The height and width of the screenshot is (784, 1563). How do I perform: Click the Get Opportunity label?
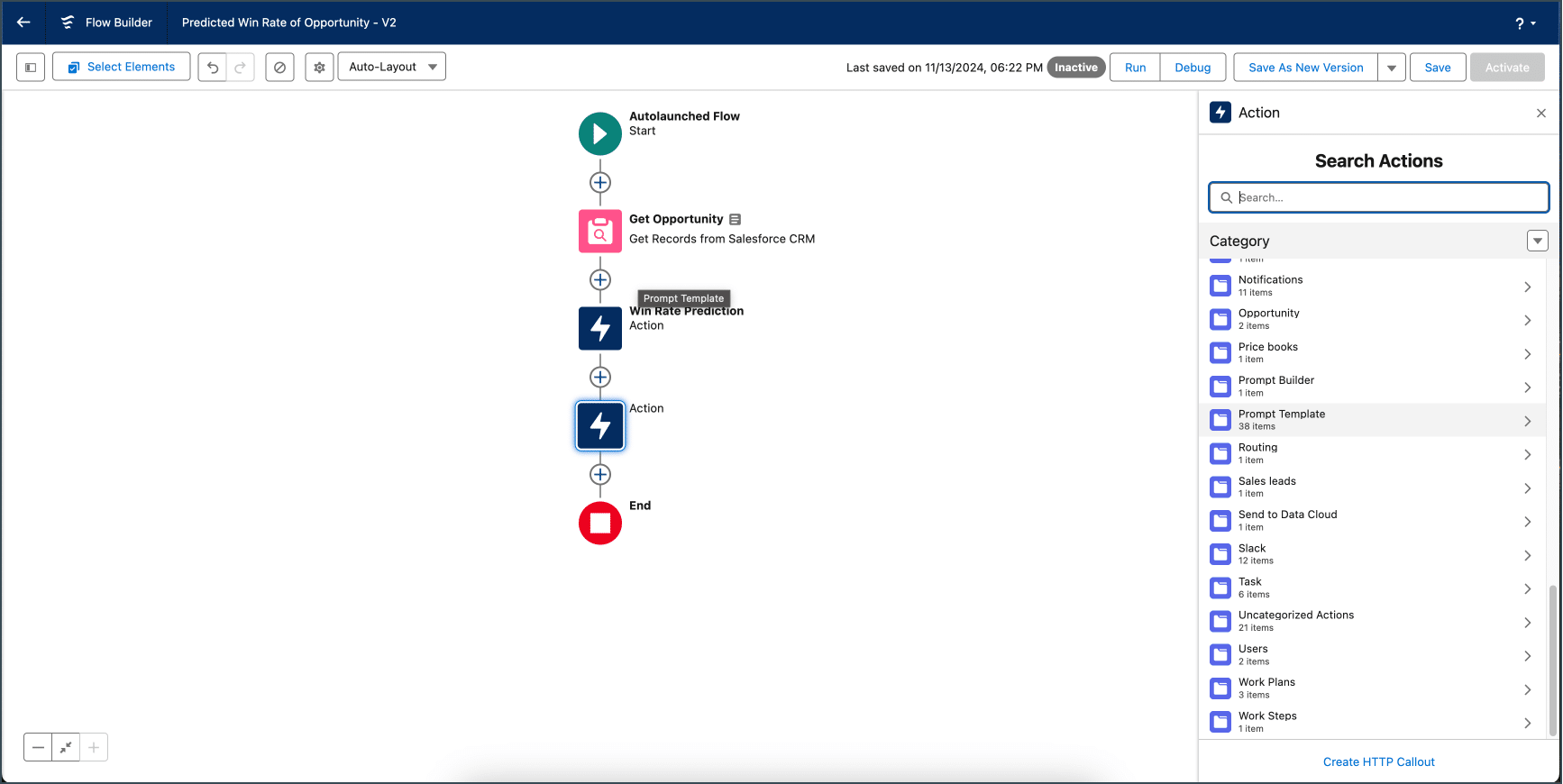click(676, 219)
